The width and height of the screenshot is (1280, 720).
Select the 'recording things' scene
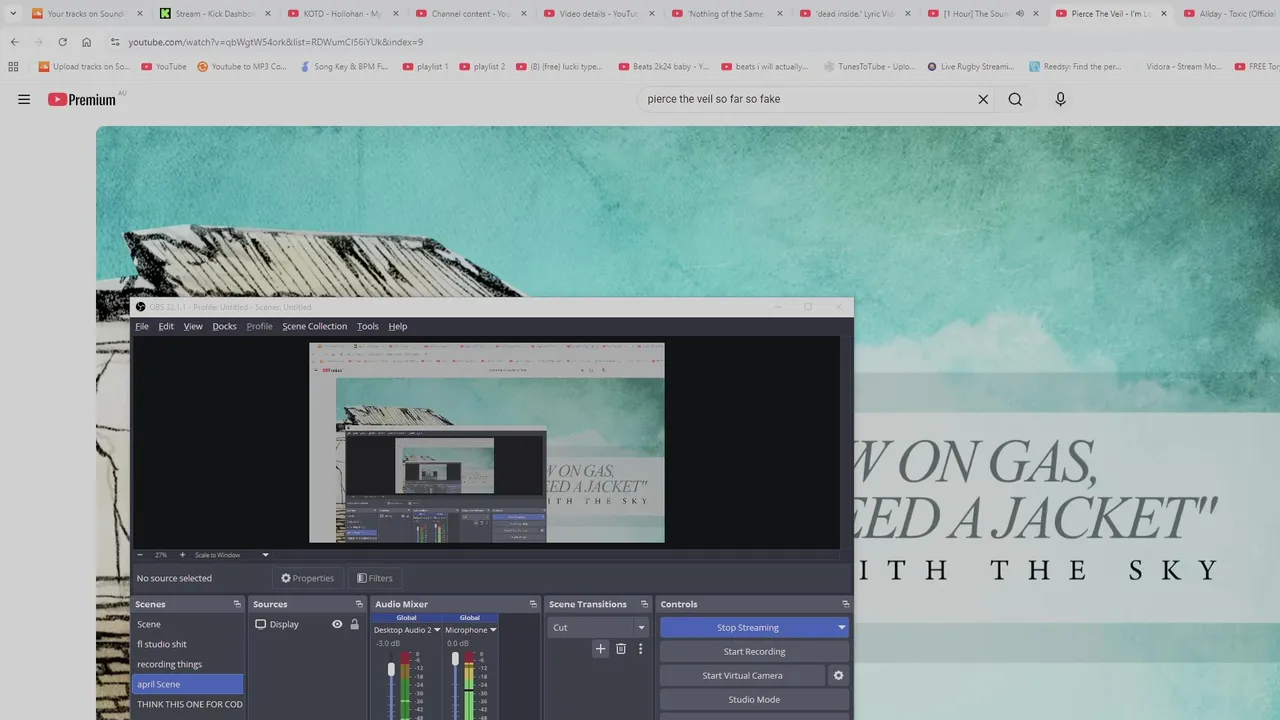[x=188, y=664]
